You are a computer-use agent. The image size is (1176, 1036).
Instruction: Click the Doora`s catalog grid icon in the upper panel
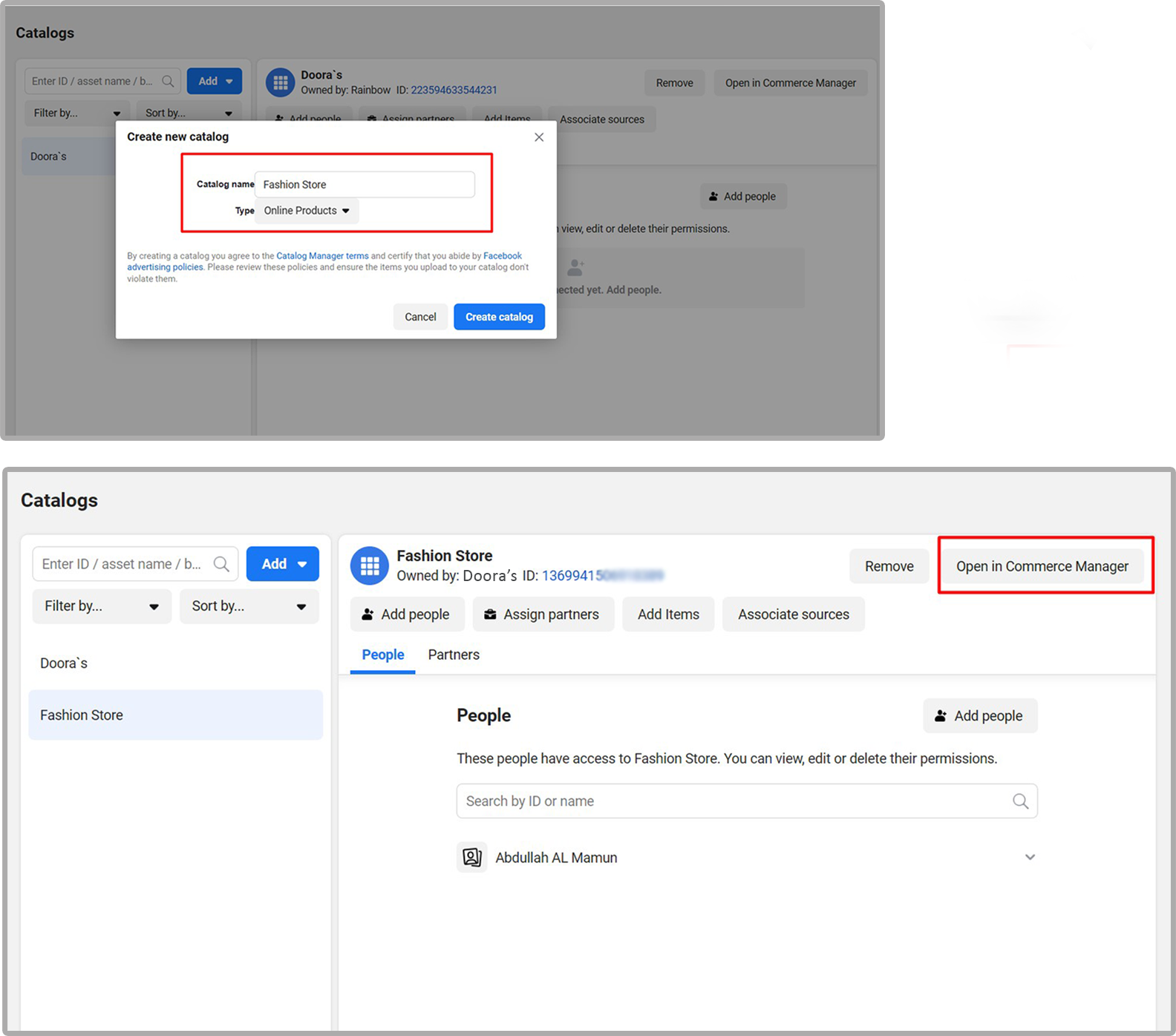pyautogui.click(x=281, y=82)
